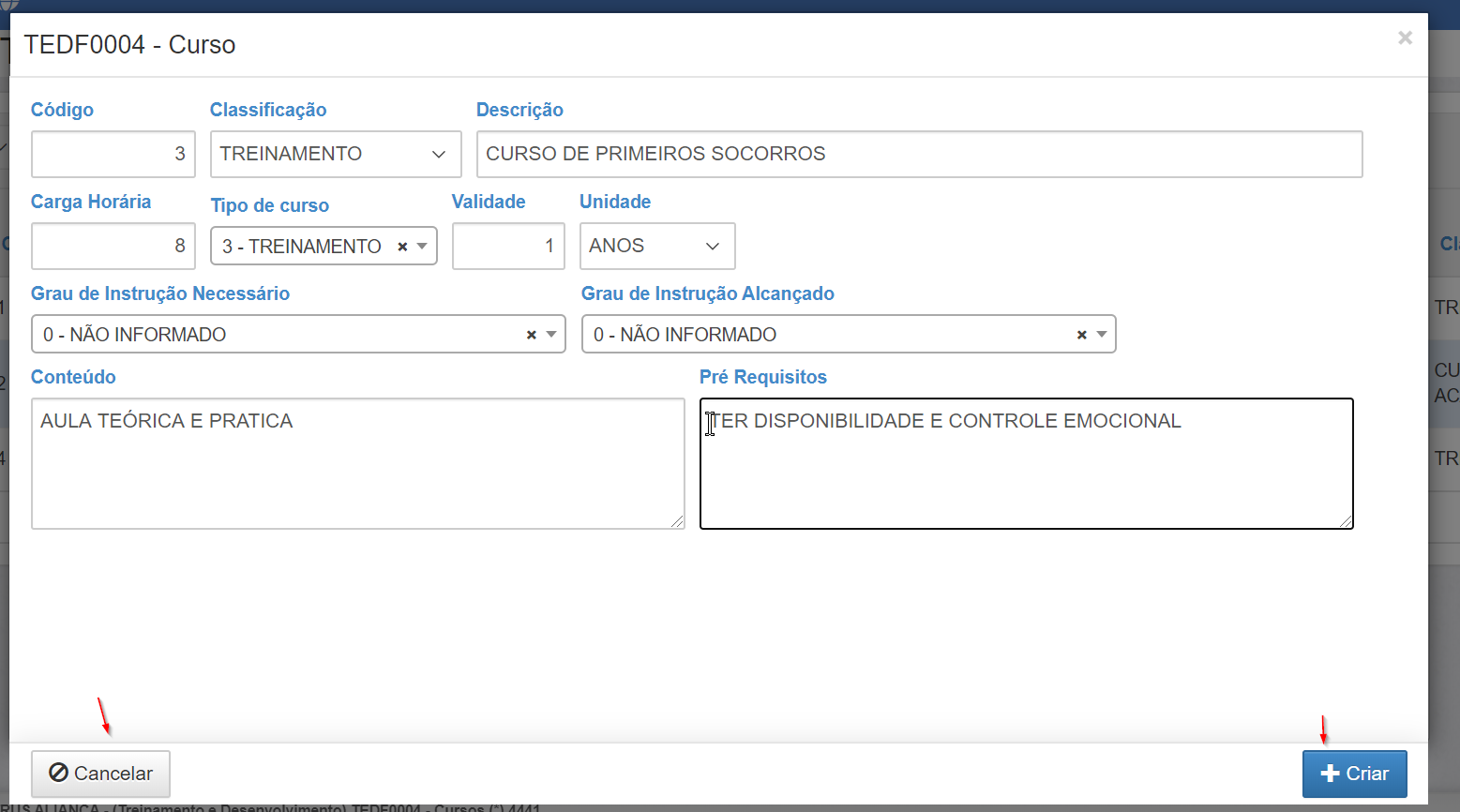Grab the Pré Requisitos resize handle

pyautogui.click(x=1347, y=522)
